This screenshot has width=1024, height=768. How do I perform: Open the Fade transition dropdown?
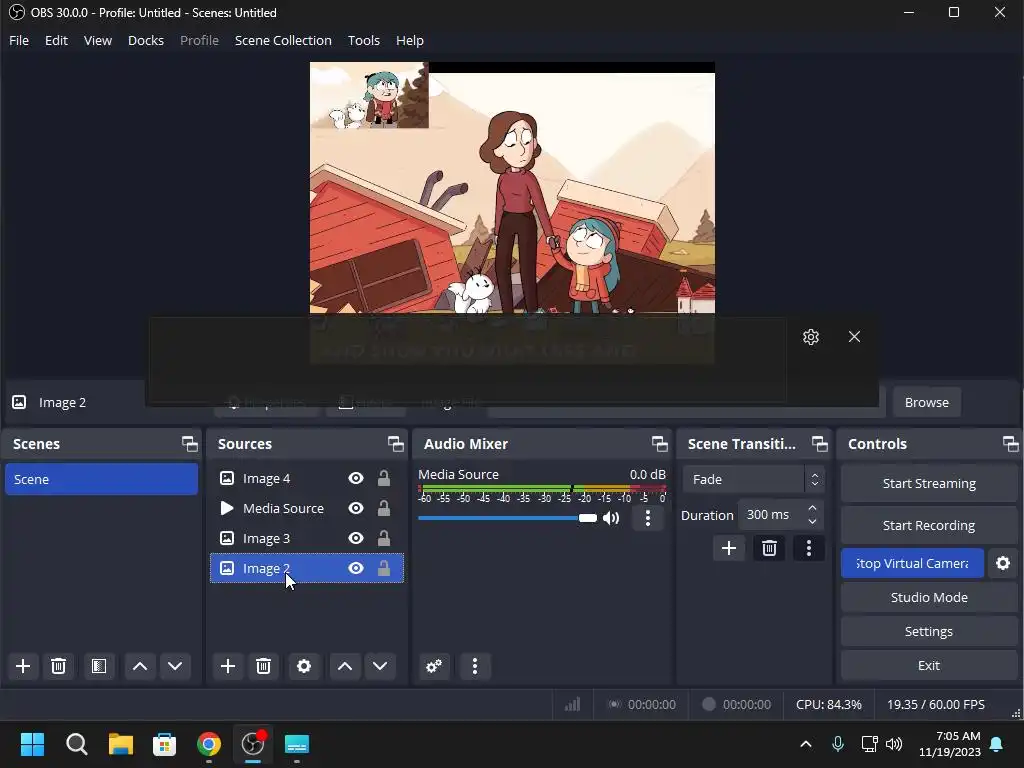click(753, 479)
